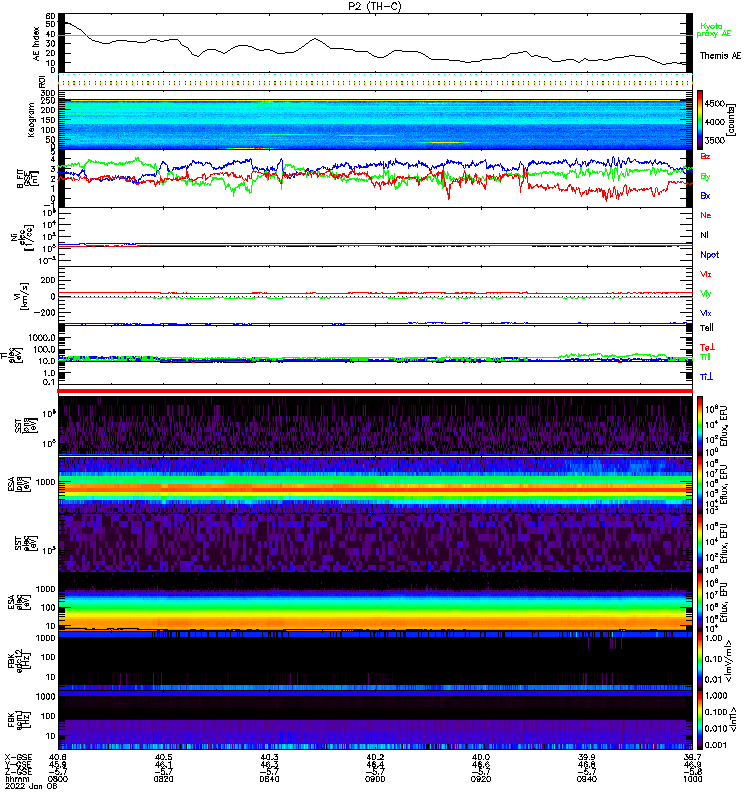The width and height of the screenshot is (750, 800).
Task: Click the 0920 time tick label
Action: click(x=481, y=779)
